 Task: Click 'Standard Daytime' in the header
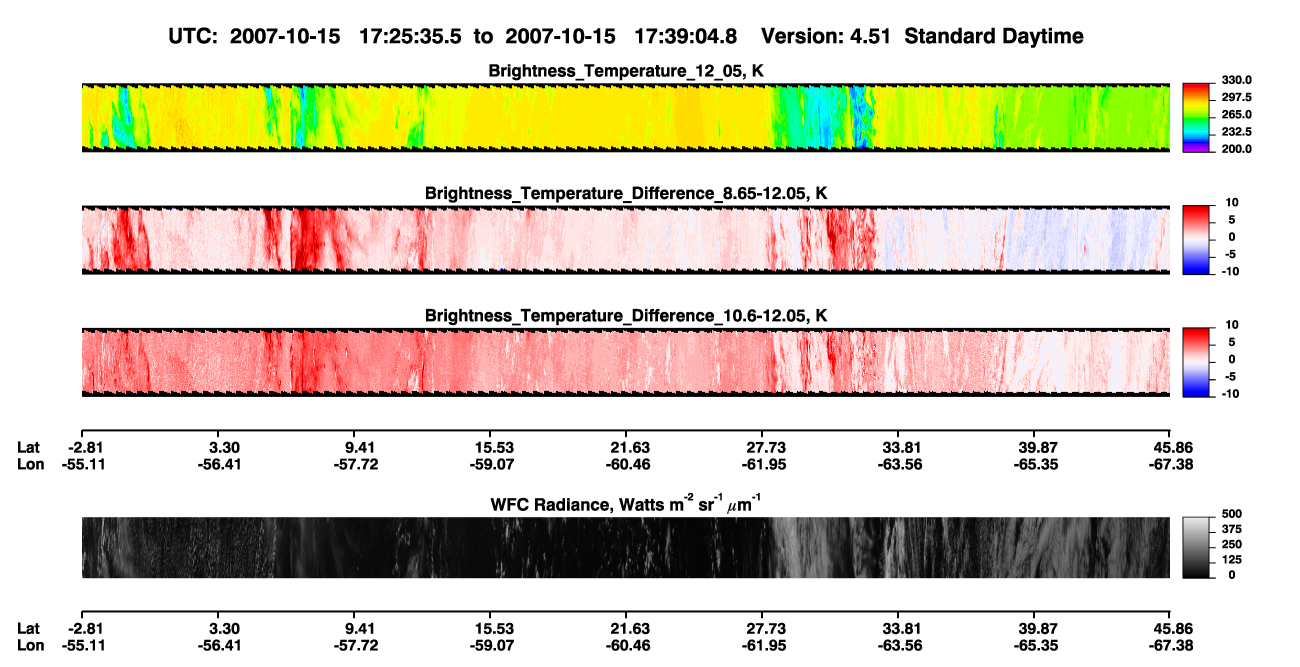click(x=992, y=37)
